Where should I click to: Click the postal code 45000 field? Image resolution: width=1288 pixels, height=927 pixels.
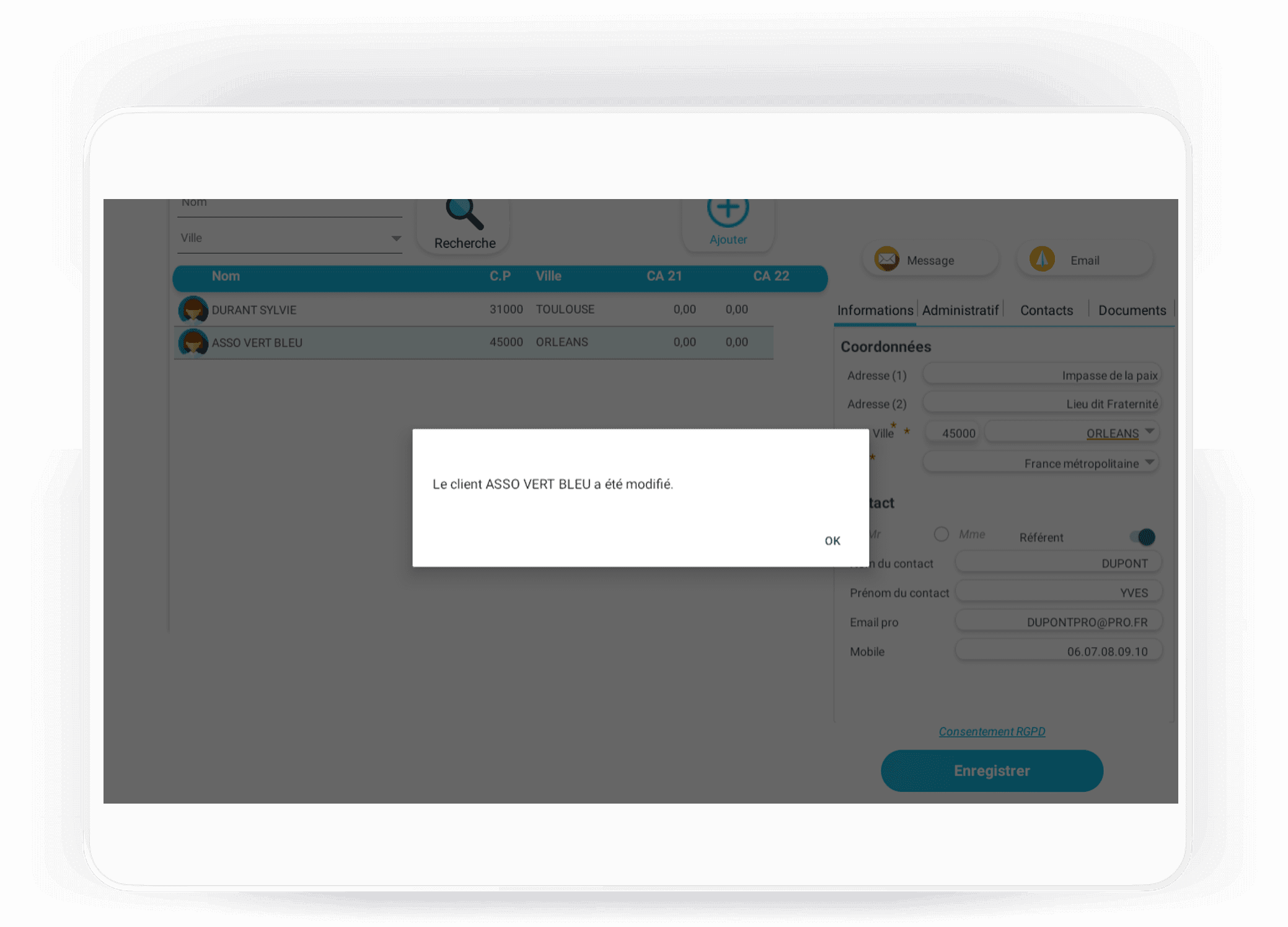tap(952, 432)
